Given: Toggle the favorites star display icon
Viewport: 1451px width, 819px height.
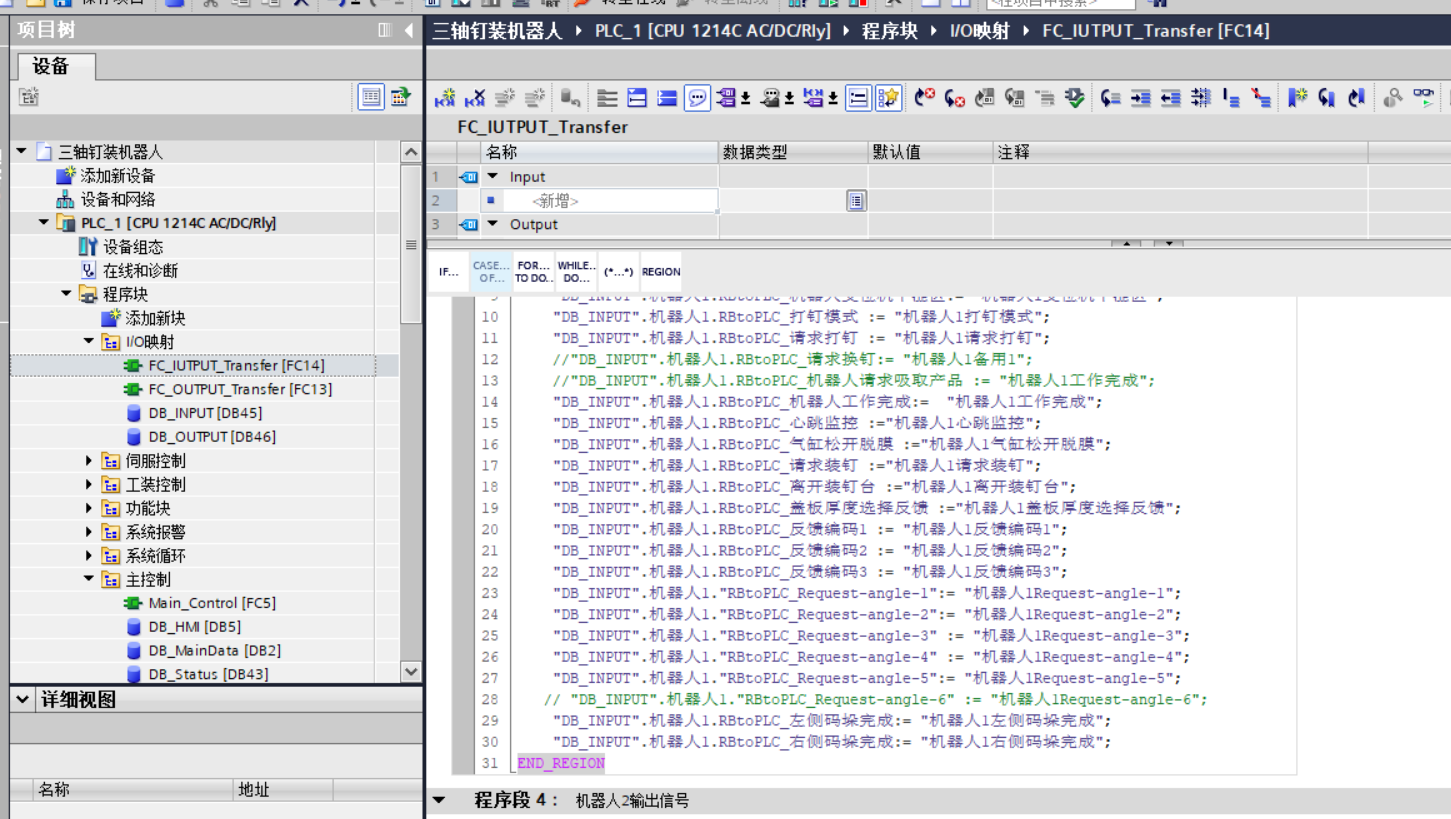Looking at the screenshot, I should coord(888,98).
